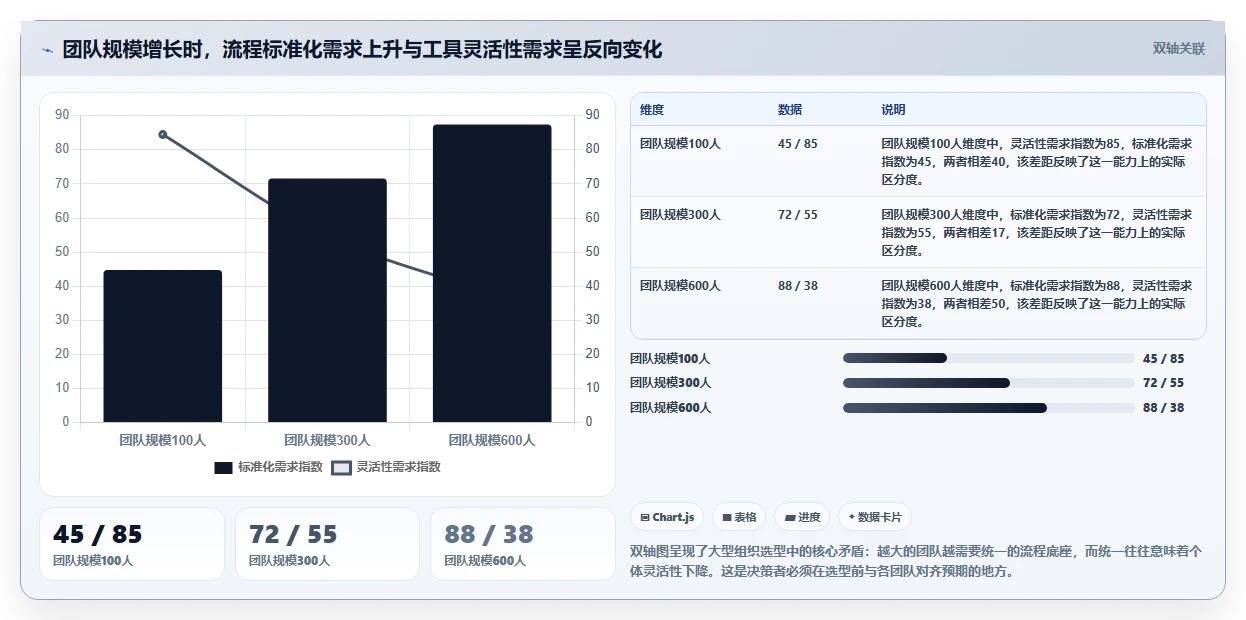Click the progress list label 团队规模600人
Screen dimensions: 1246x620
(x=670, y=408)
